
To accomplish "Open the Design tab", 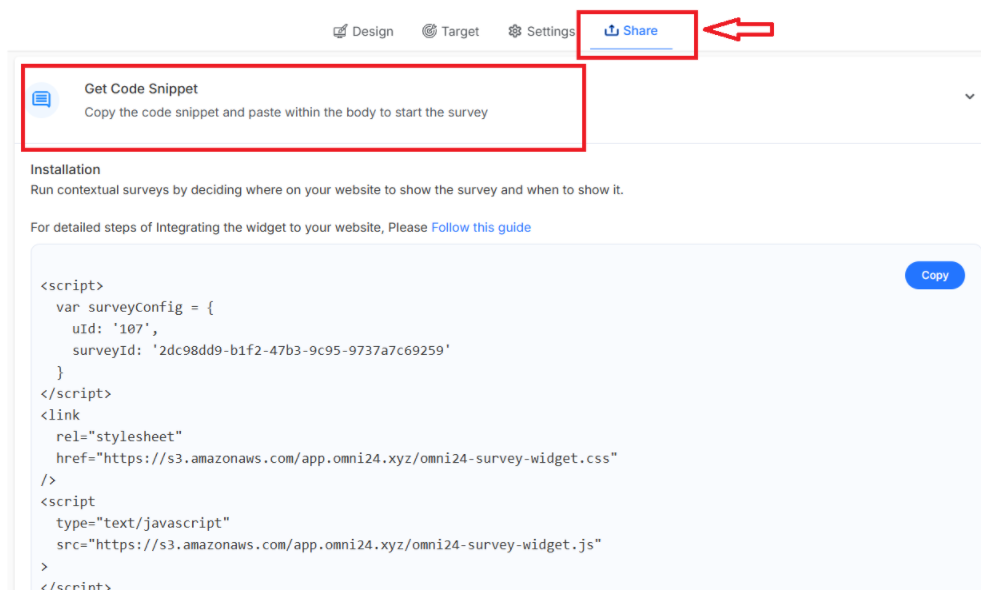I will coord(363,31).
